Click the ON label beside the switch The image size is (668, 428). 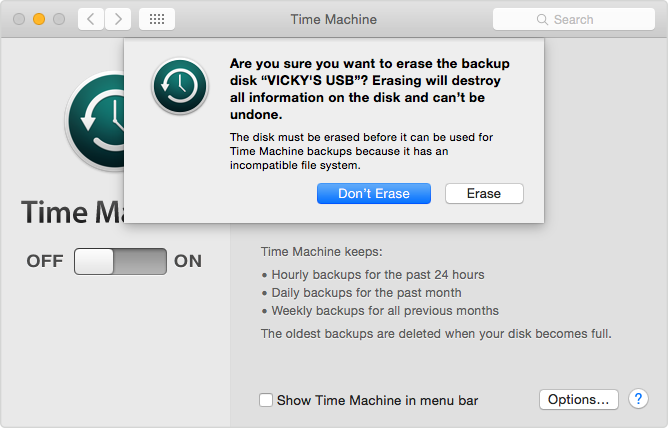(188, 261)
